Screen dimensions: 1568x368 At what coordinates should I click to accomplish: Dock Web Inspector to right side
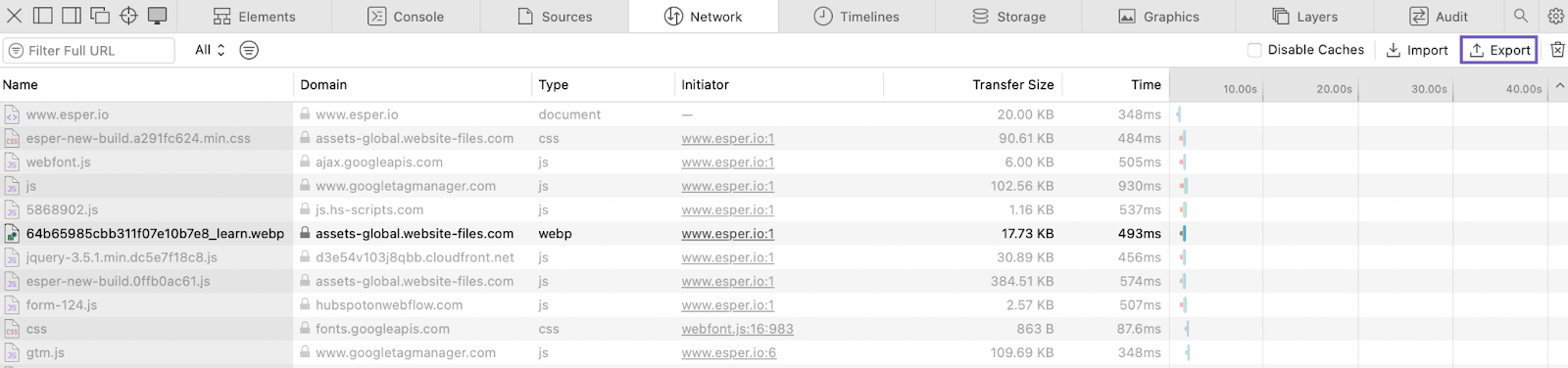coord(71,16)
